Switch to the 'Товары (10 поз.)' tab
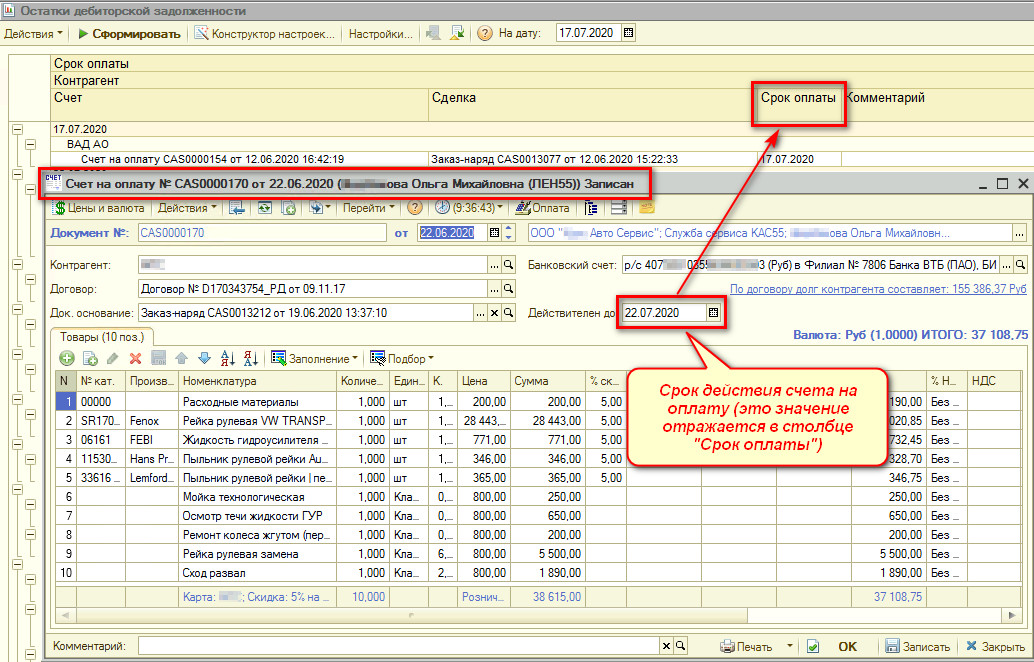Viewport: 1034px width, 662px height. 102,337
